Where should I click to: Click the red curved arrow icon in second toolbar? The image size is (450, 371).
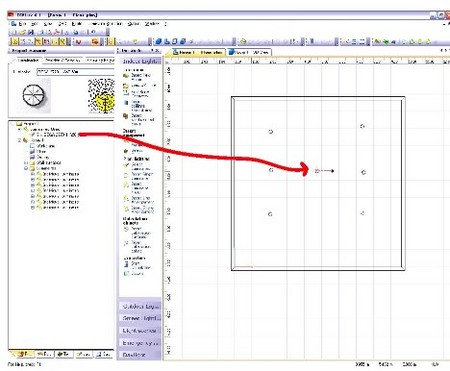tap(78, 42)
